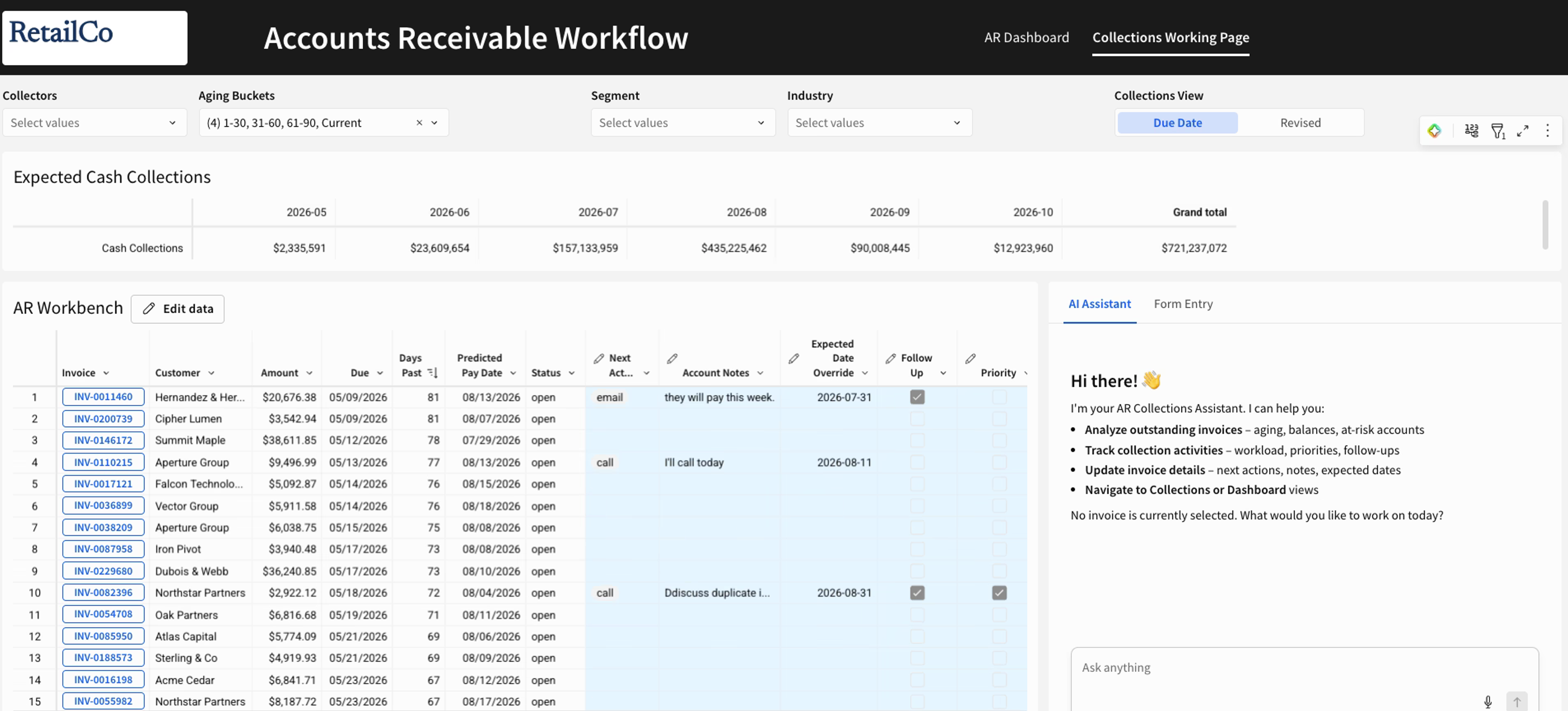Open invoice link INV-0082396
The image size is (1568, 711).
103,592
